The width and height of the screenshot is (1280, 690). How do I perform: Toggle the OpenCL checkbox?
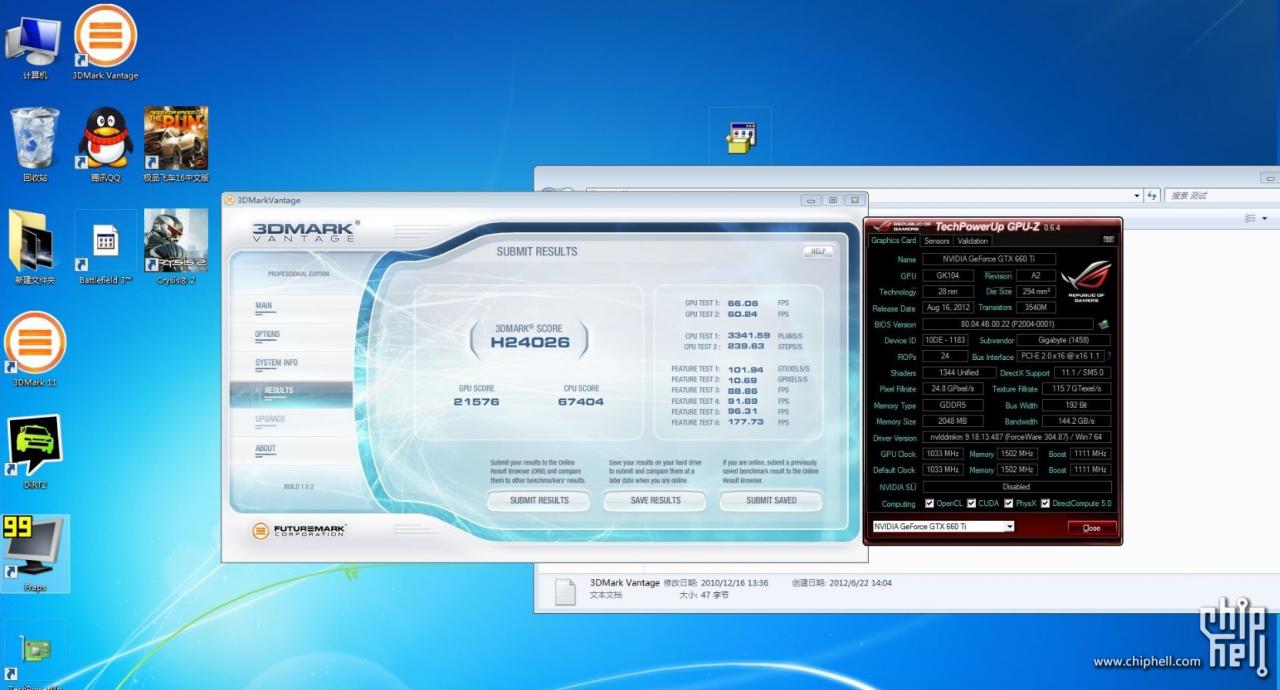930,503
